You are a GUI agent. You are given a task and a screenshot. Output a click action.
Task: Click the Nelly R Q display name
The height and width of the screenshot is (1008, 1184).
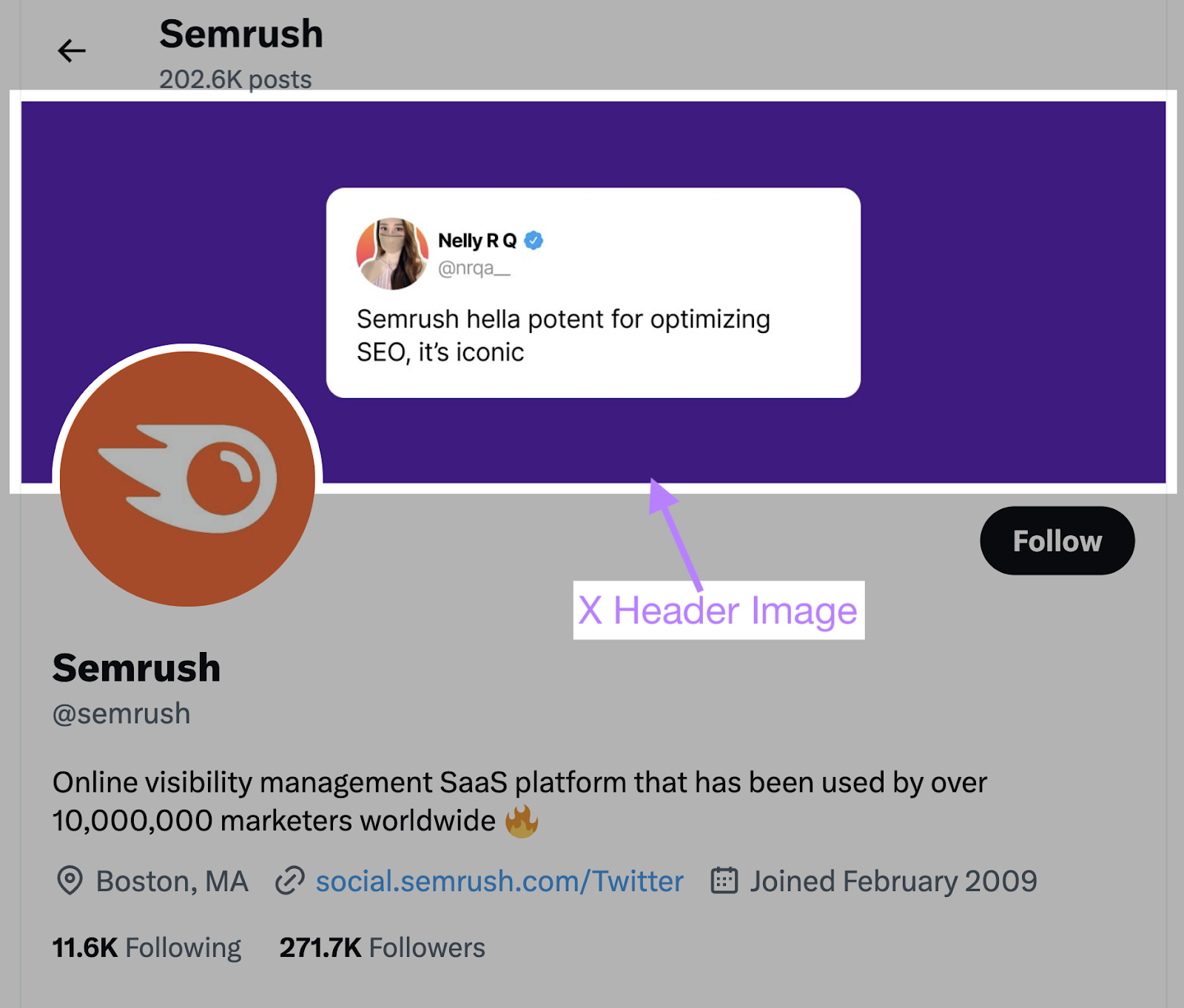click(x=477, y=241)
